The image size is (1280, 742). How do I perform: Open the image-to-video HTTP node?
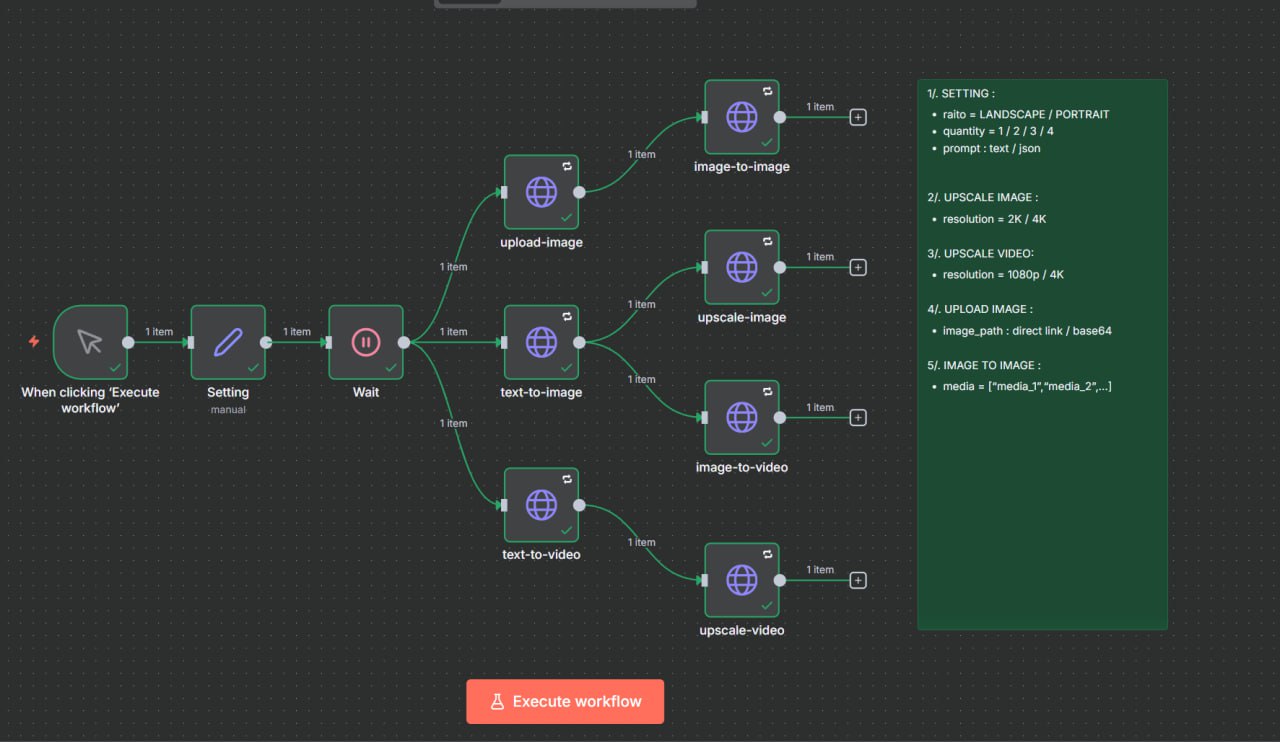[742, 417]
